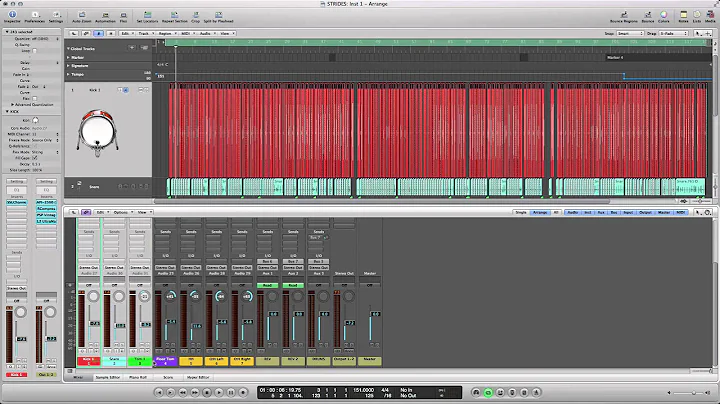Expand the Tempo global track
The width and height of the screenshot is (720, 404).
[x=68, y=74]
